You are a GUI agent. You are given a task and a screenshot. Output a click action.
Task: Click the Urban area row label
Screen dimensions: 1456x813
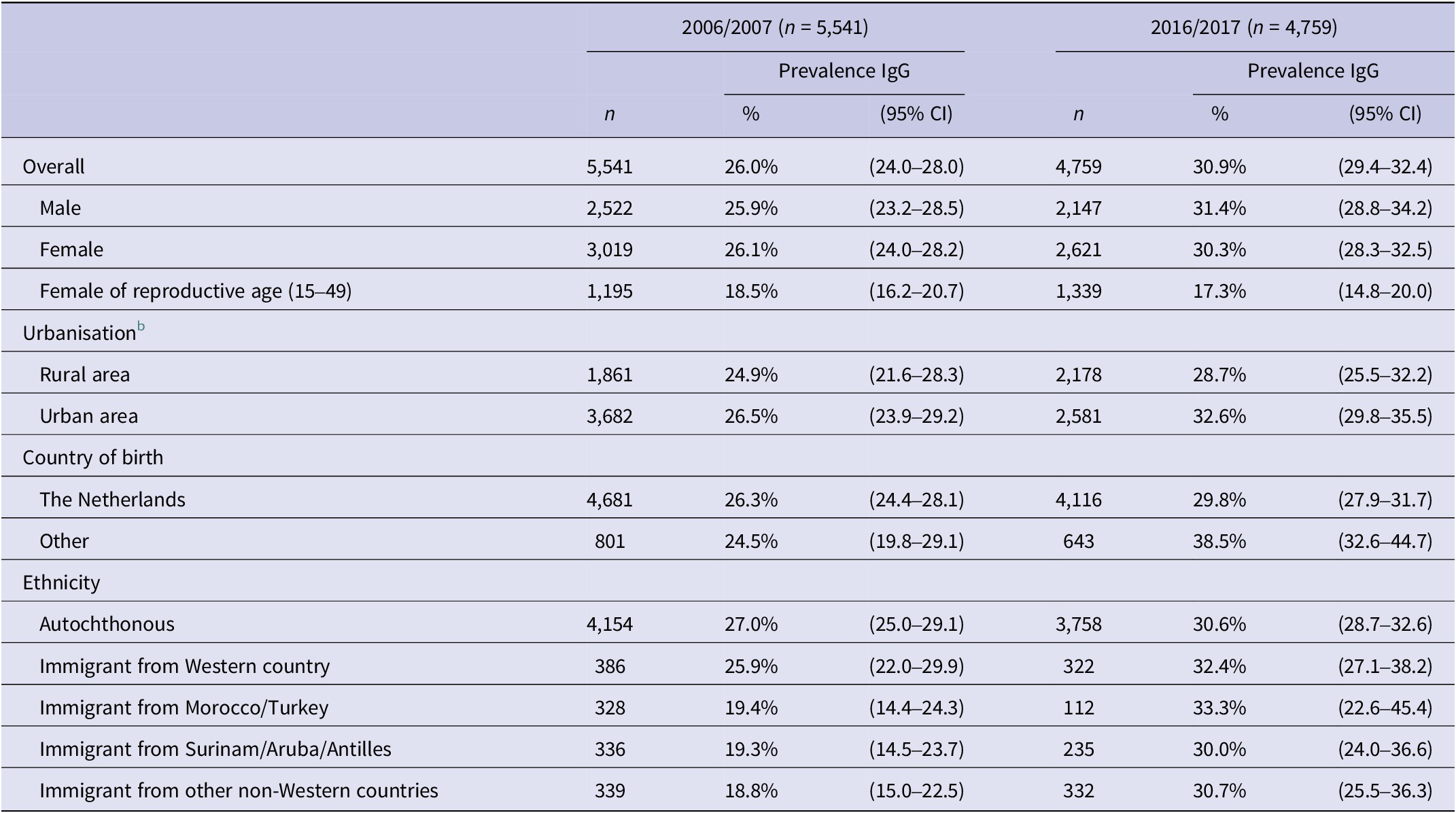(88, 416)
